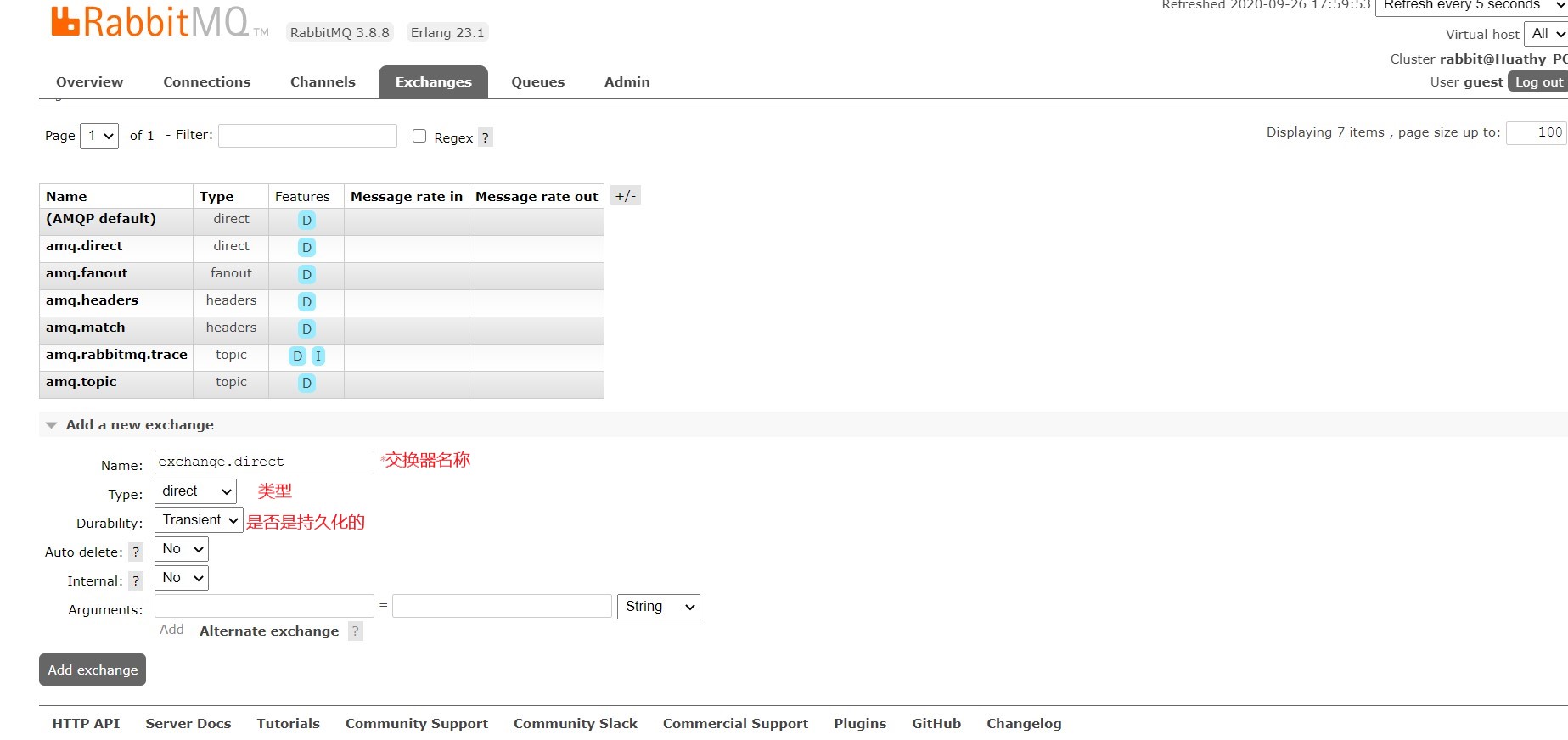The height and width of the screenshot is (740, 1568).
Task: Click the D badge in amq.topic row
Action: 306,383
